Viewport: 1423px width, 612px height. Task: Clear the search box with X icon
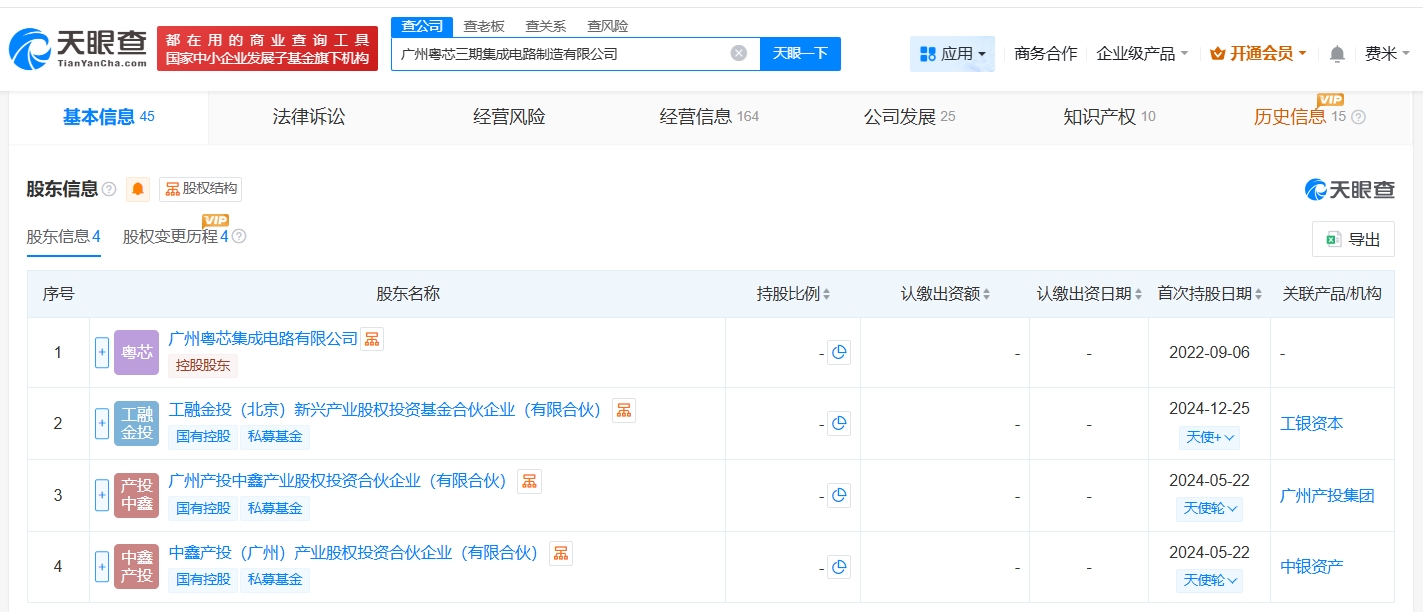tap(738, 53)
